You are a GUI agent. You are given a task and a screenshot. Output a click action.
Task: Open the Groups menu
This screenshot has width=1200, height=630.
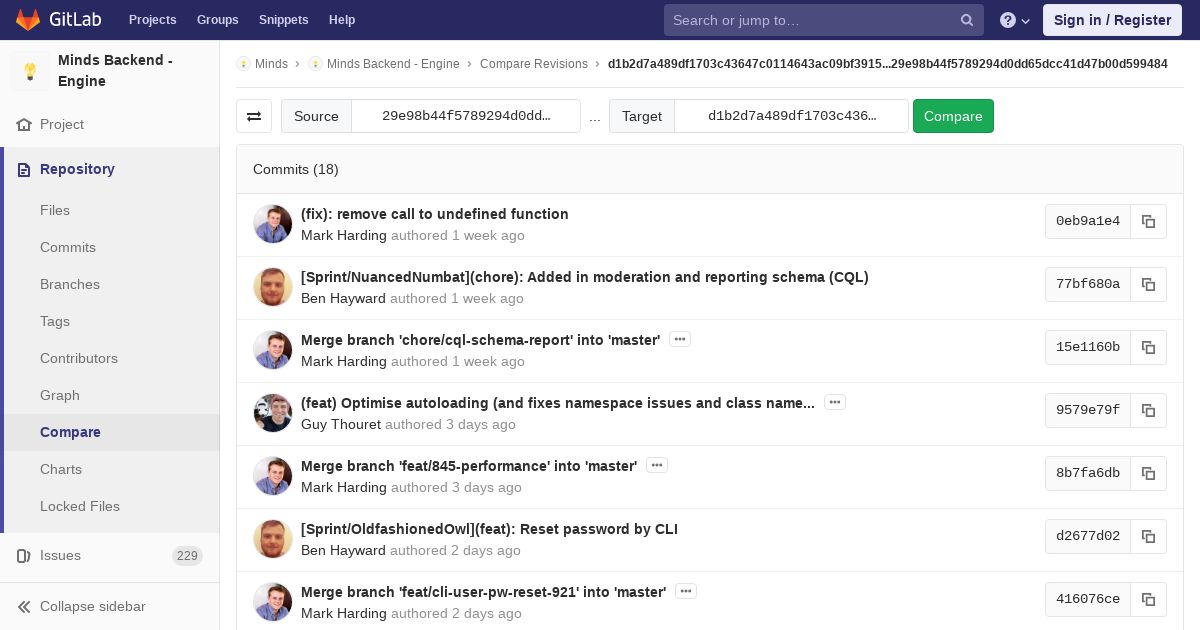pyautogui.click(x=217, y=20)
